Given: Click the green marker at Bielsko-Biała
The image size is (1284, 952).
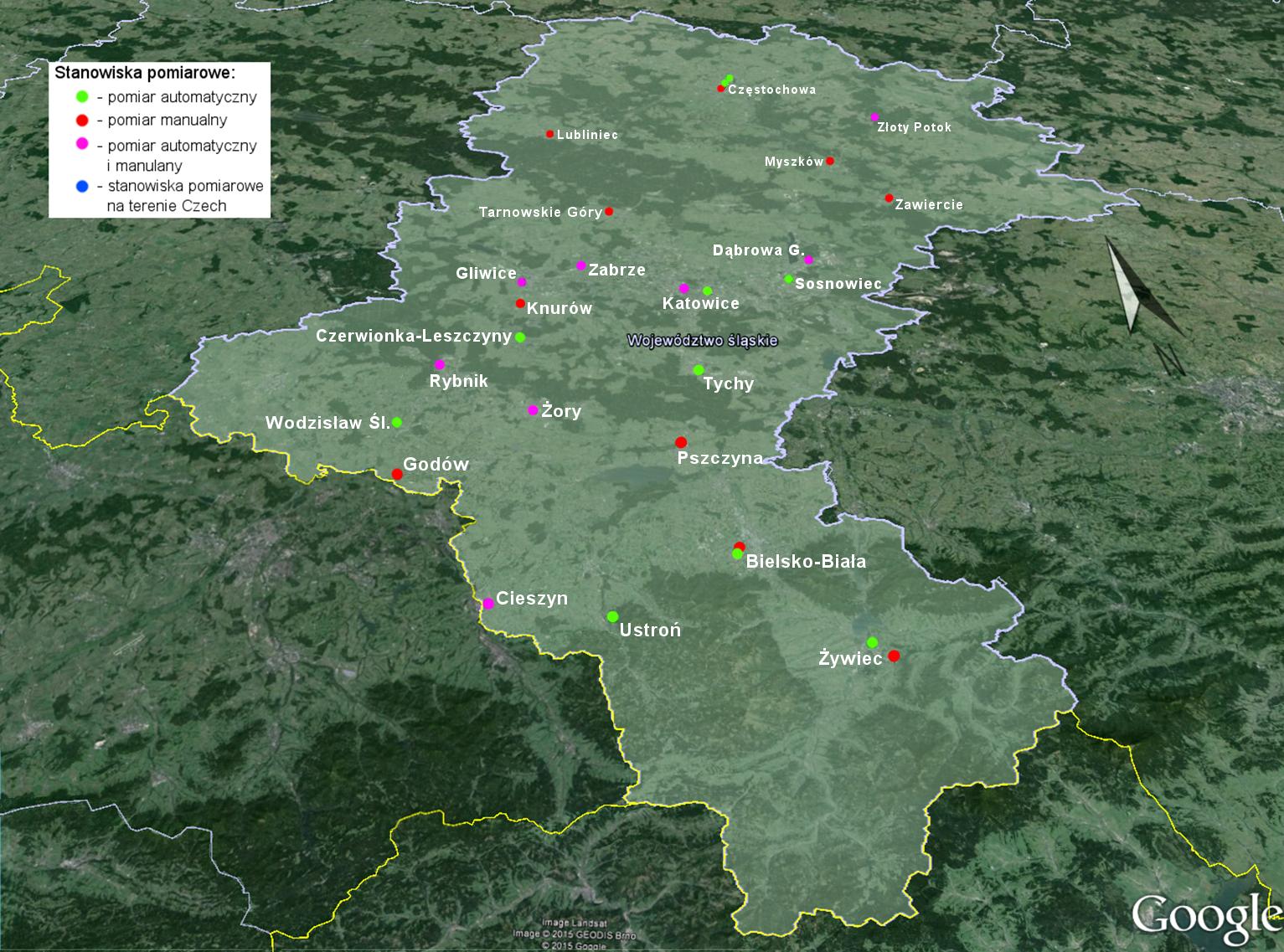Looking at the screenshot, I should click(737, 553).
